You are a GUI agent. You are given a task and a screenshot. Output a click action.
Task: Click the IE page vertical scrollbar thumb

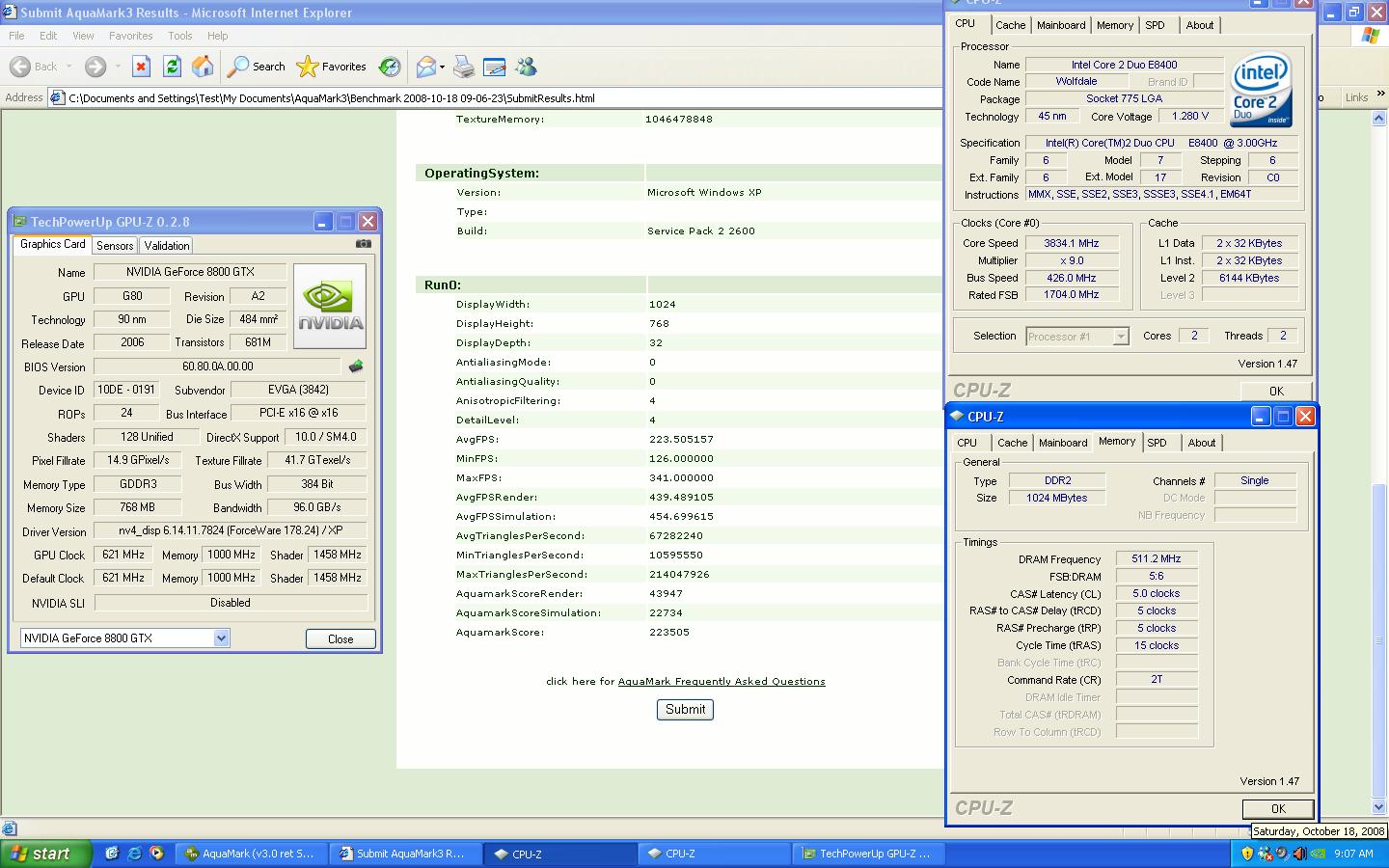(1379, 641)
